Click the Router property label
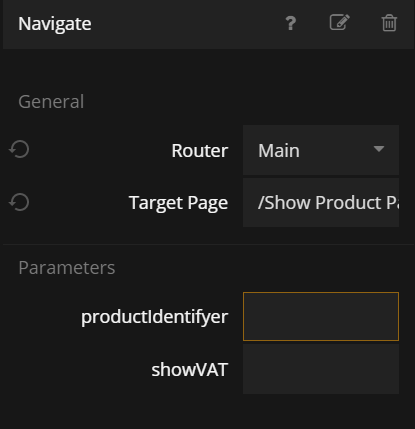The height and width of the screenshot is (429, 415). [x=200, y=150]
